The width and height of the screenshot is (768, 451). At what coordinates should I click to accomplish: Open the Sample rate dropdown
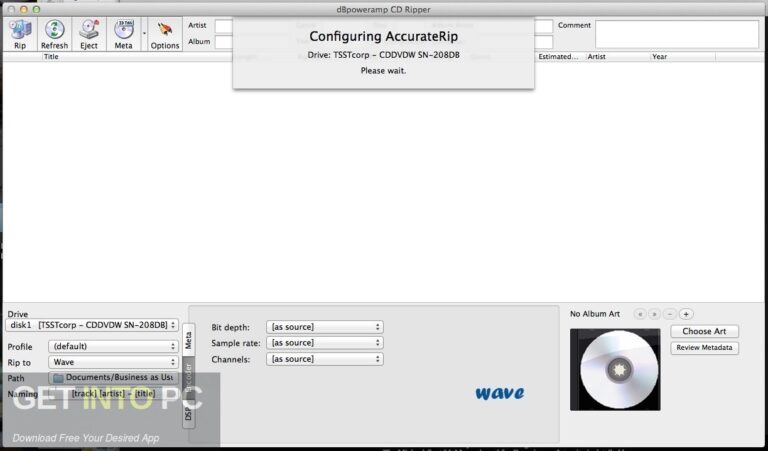[325, 343]
